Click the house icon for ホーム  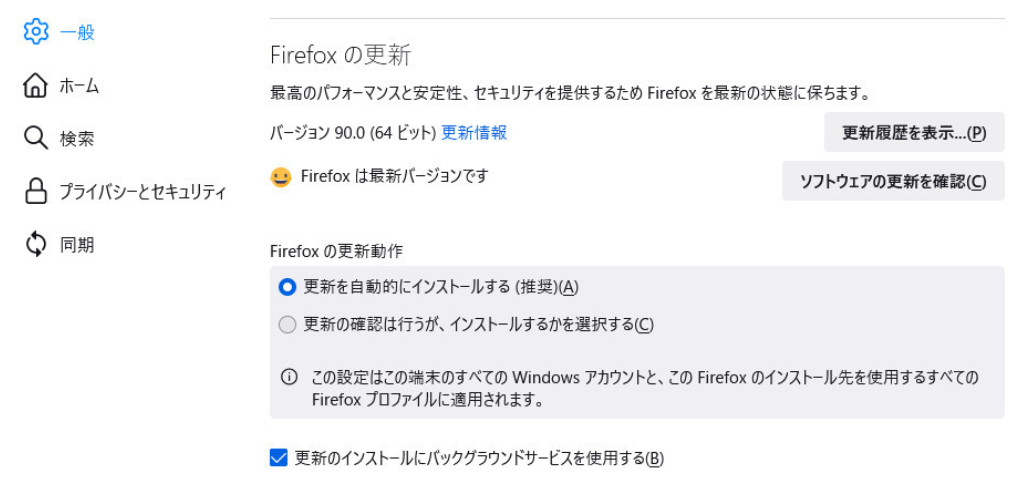[36, 85]
